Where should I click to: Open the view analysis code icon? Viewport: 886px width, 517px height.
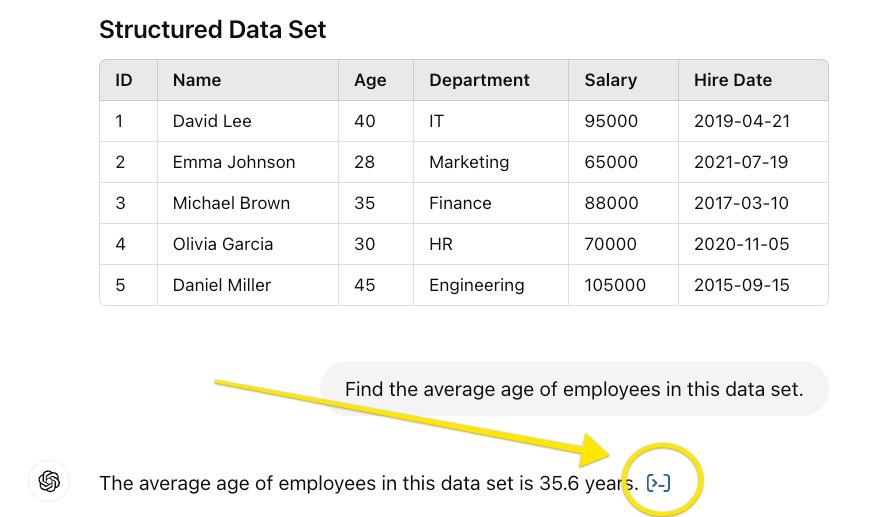[658, 483]
